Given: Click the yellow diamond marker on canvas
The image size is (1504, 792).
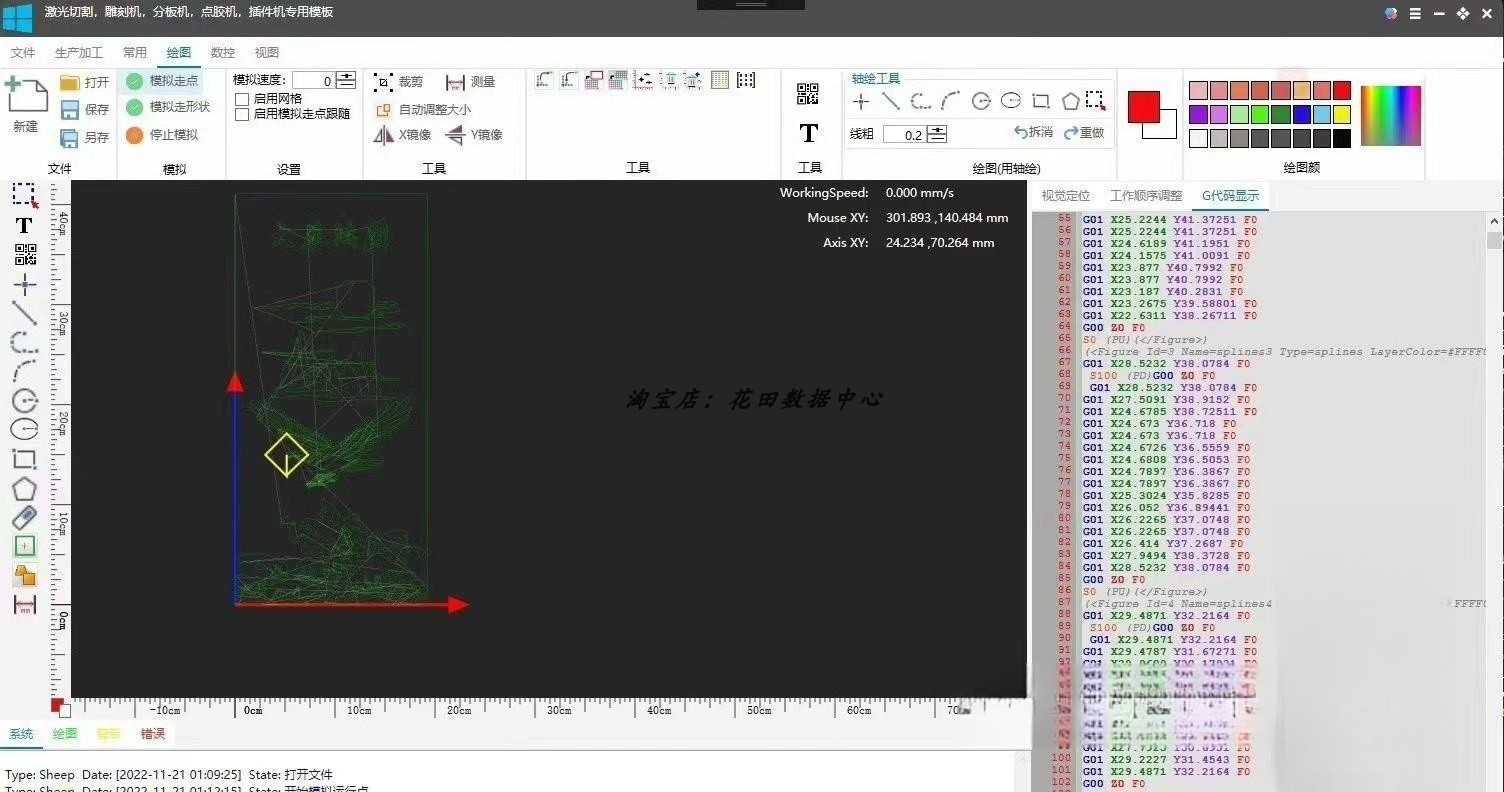Looking at the screenshot, I should pos(287,455).
